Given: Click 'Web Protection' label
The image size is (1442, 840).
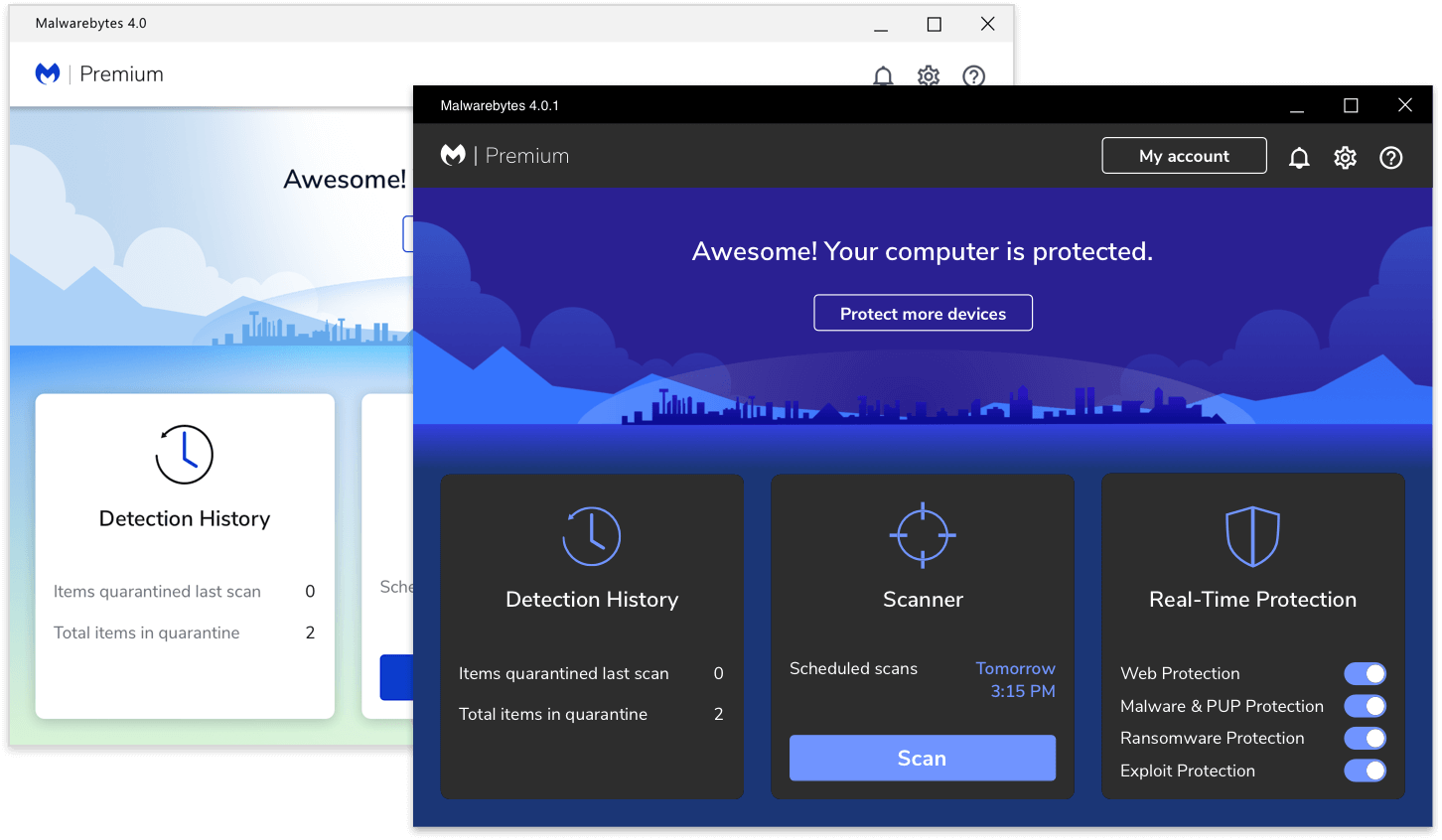Looking at the screenshot, I should [1180, 673].
